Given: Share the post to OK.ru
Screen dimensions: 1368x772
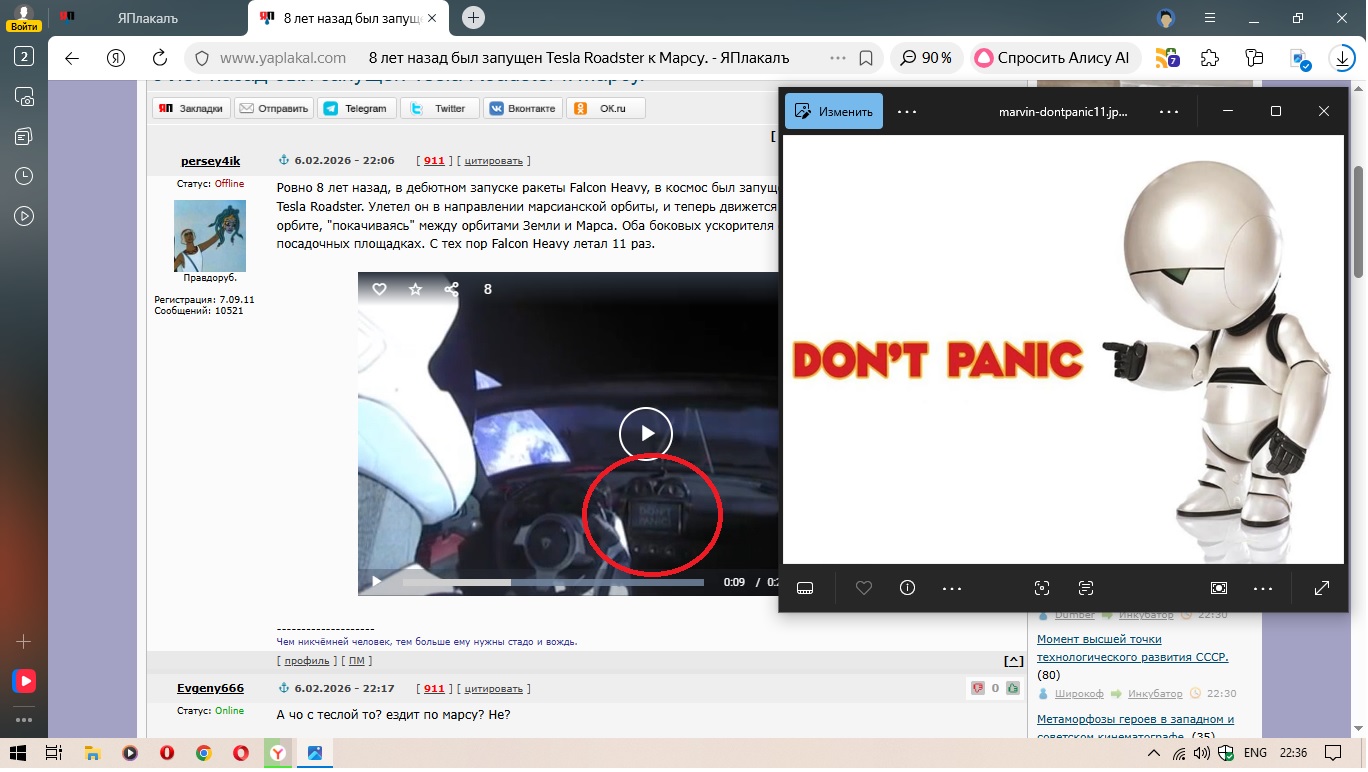Looking at the screenshot, I should 606,108.
